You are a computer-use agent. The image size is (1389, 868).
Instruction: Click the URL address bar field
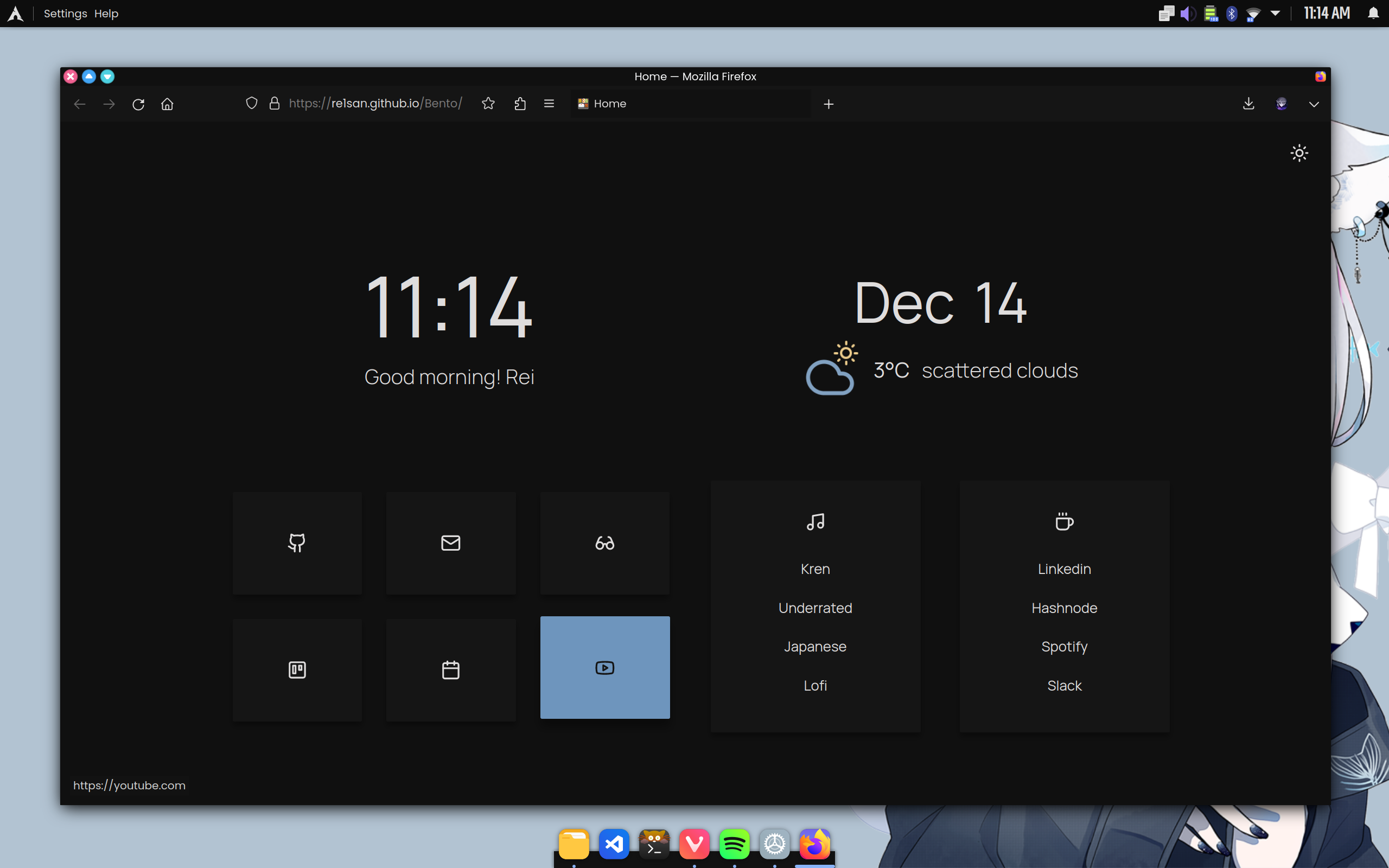point(375,104)
